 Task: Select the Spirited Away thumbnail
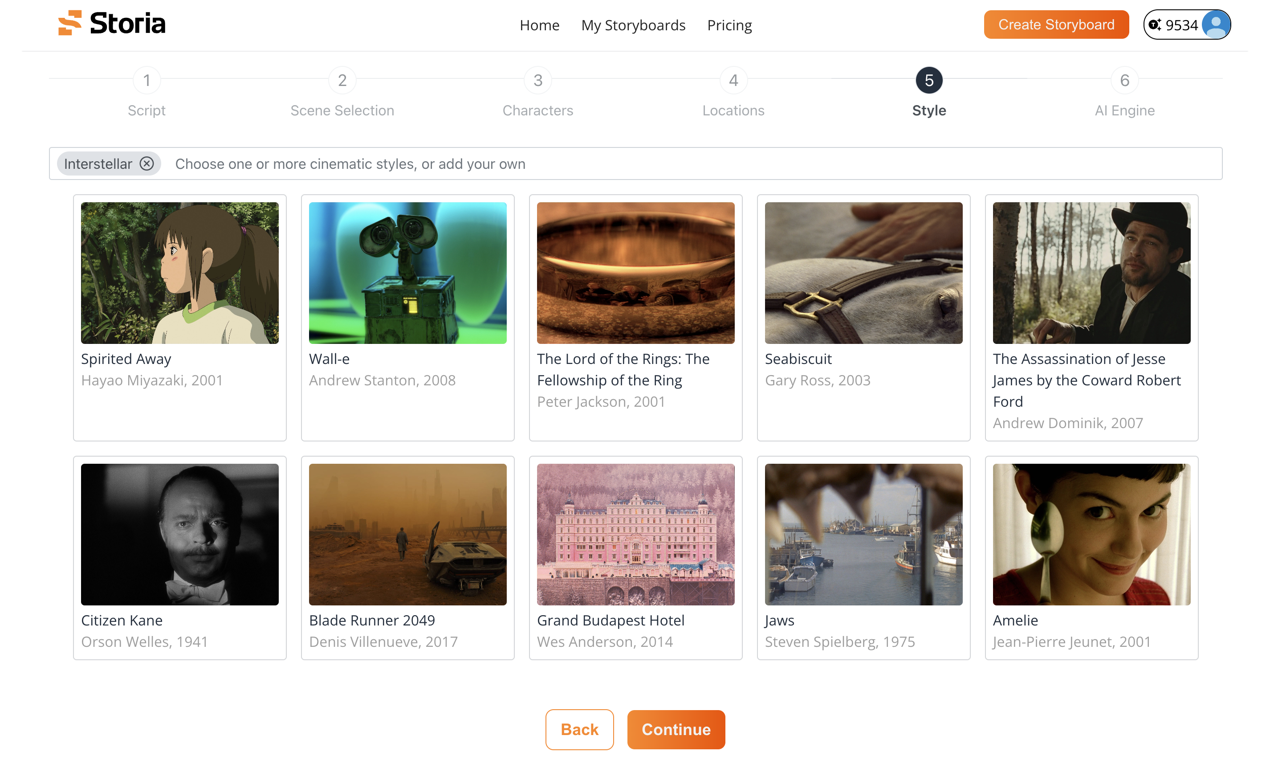[180, 273]
